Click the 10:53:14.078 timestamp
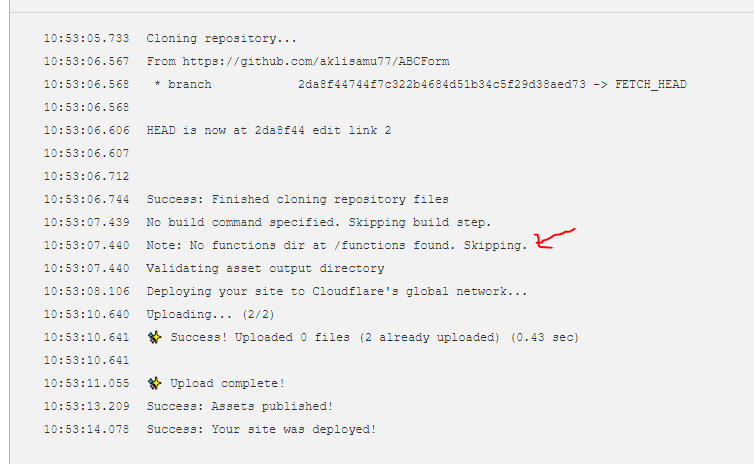Image resolution: width=754 pixels, height=464 pixels. tap(87, 429)
